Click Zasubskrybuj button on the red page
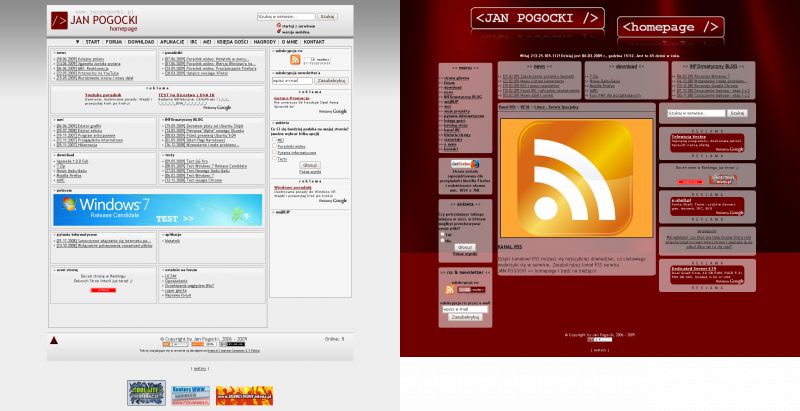800x411 pixels. click(x=465, y=317)
